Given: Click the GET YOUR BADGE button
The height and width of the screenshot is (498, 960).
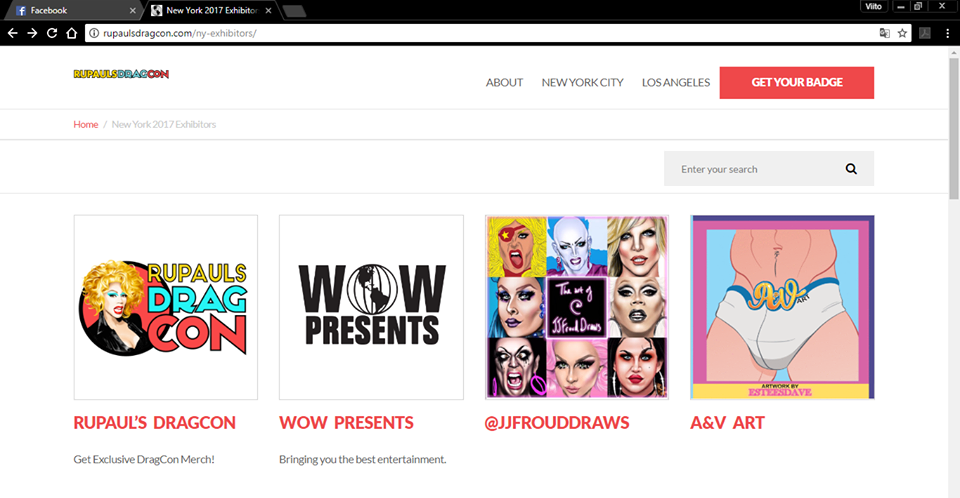Looking at the screenshot, I should [797, 83].
